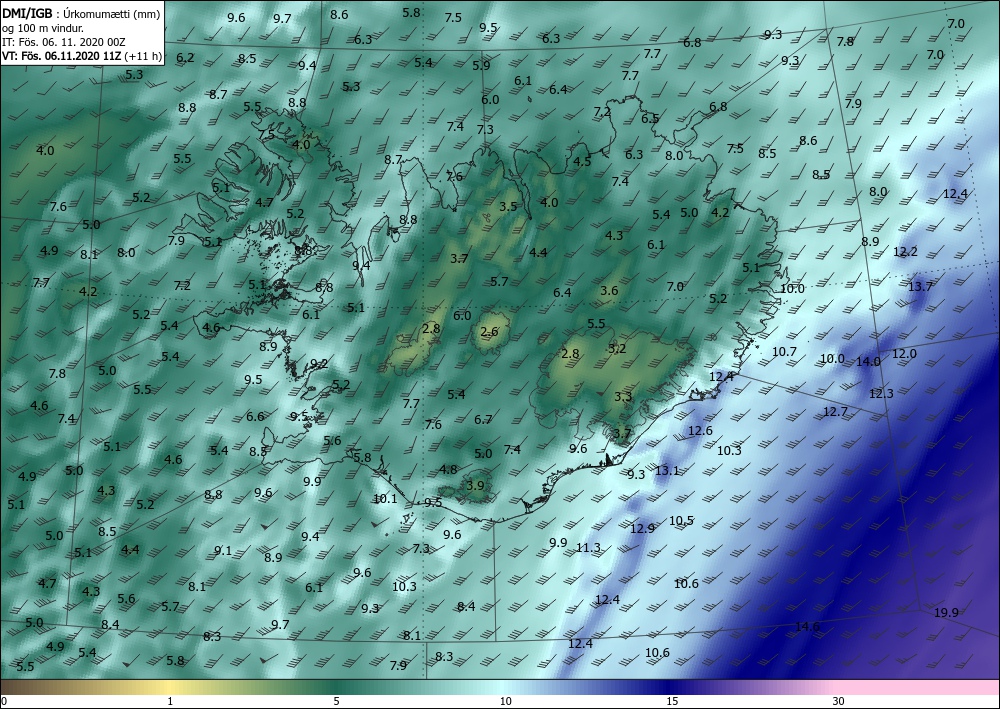
Task: Click the 1 label on the color scale
Action: [170, 702]
